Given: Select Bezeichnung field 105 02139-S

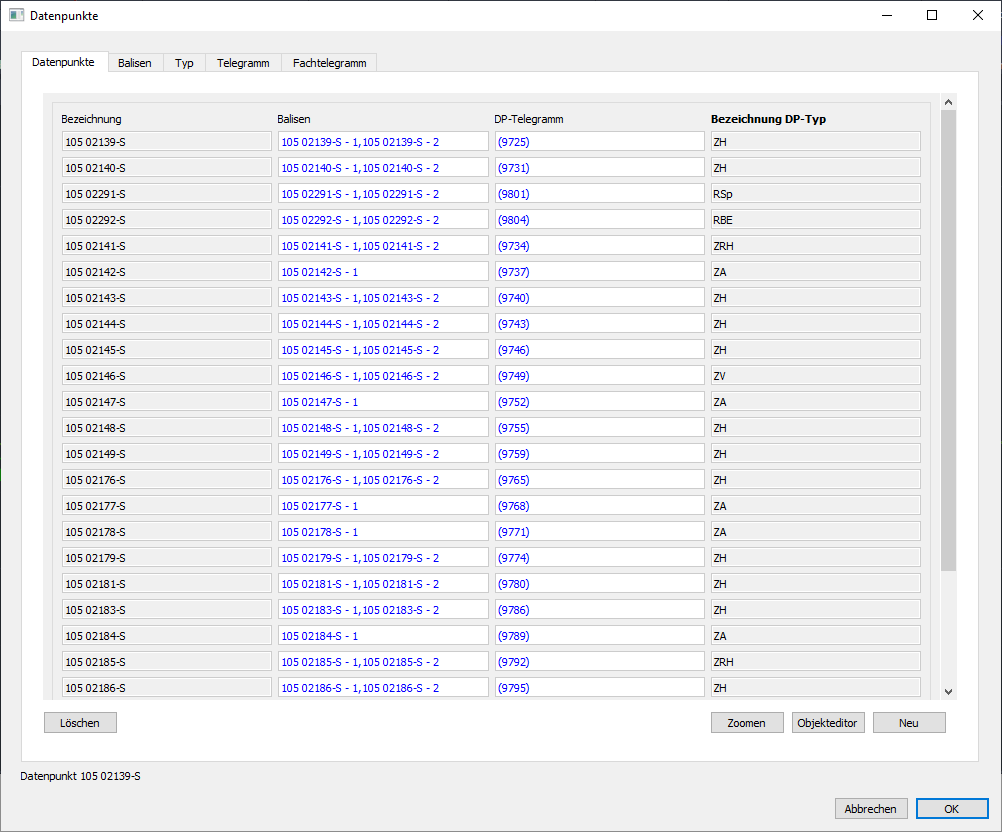Looking at the screenshot, I should tap(167, 142).
